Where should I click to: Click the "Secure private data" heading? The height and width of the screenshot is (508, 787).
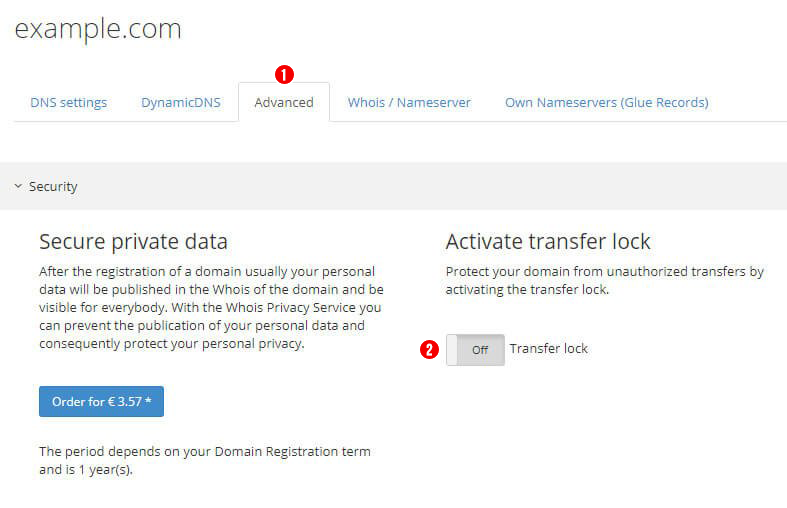(x=134, y=242)
